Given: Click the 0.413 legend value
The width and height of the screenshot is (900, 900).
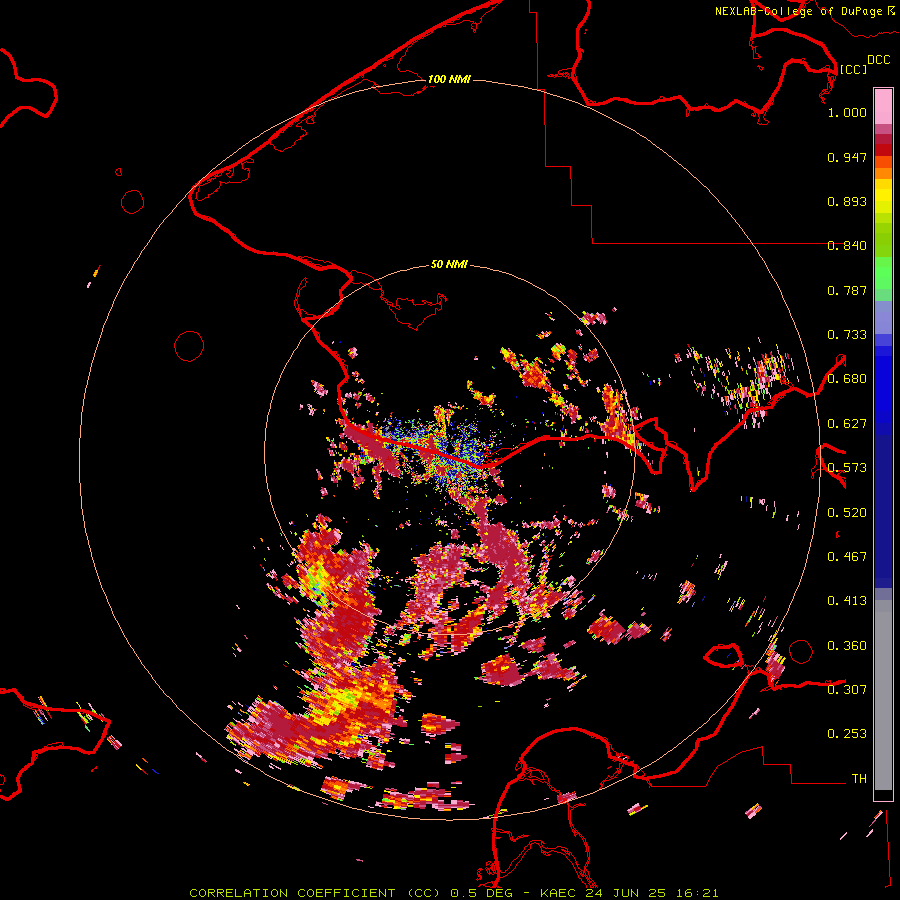Looking at the screenshot, I should [847, 601].
